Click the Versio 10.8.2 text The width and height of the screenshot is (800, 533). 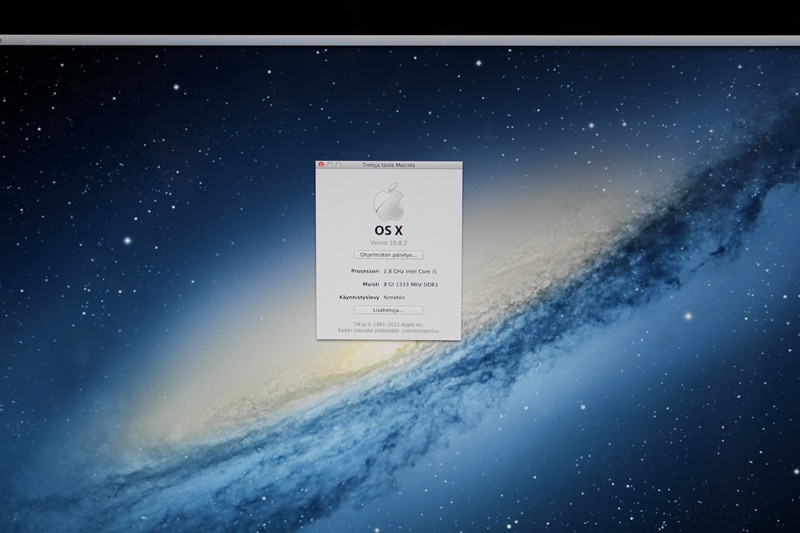[389, 243]
